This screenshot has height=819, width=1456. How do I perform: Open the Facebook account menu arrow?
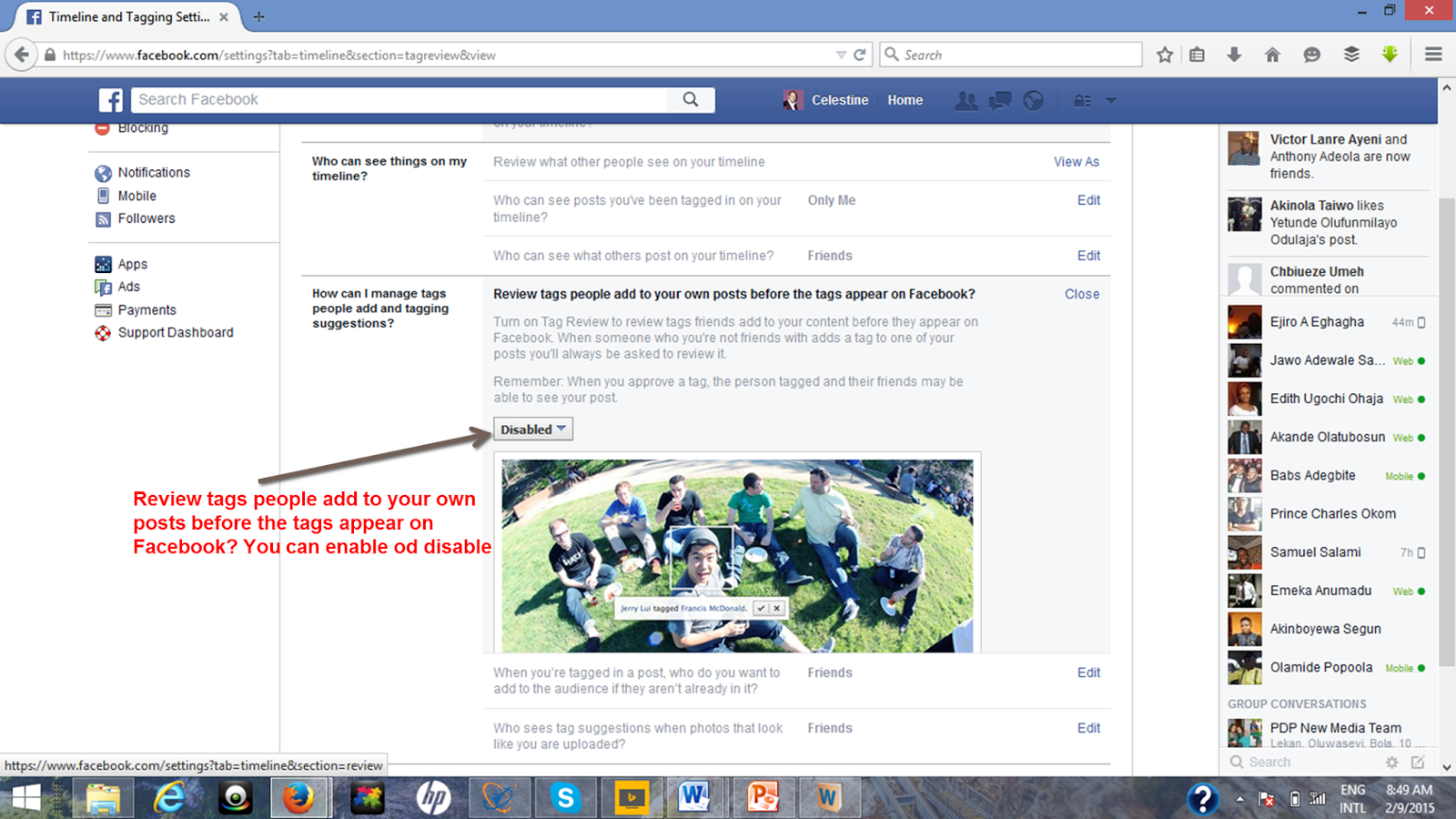(x=1110, y=101)
